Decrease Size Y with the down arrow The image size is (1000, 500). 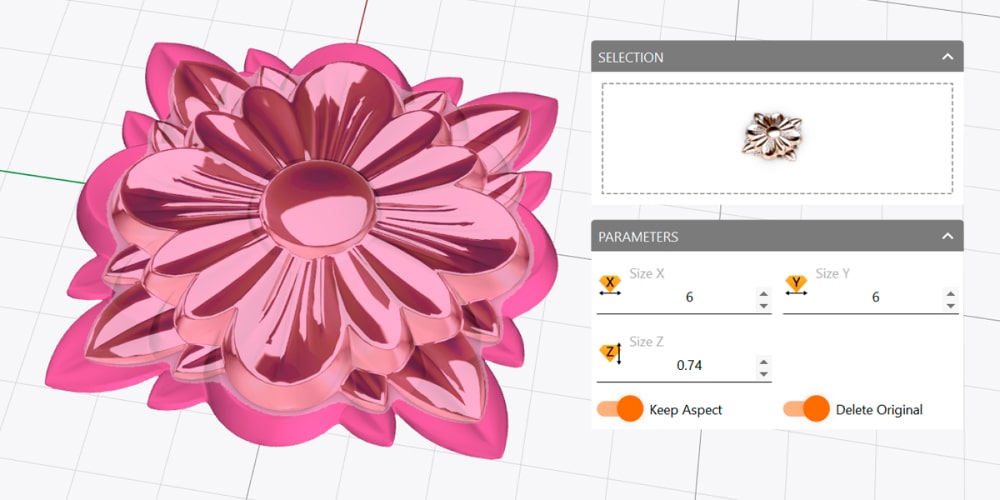[951, 304]
